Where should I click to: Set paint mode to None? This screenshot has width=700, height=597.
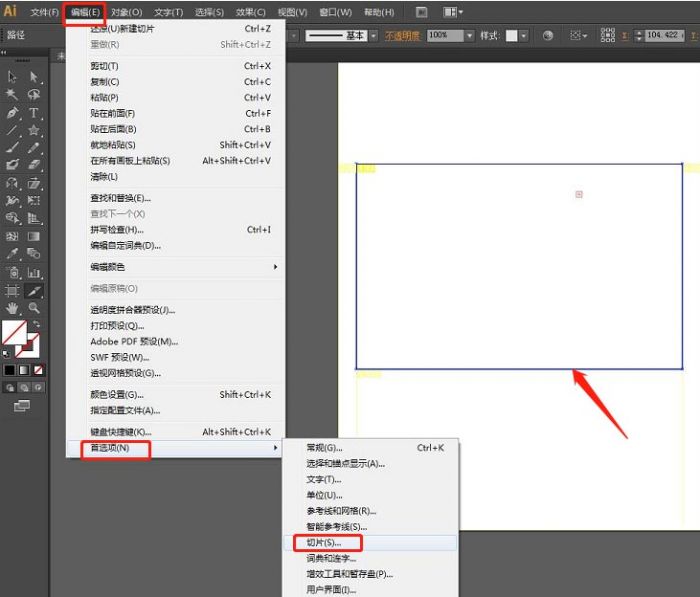click(x=38, y=370)
